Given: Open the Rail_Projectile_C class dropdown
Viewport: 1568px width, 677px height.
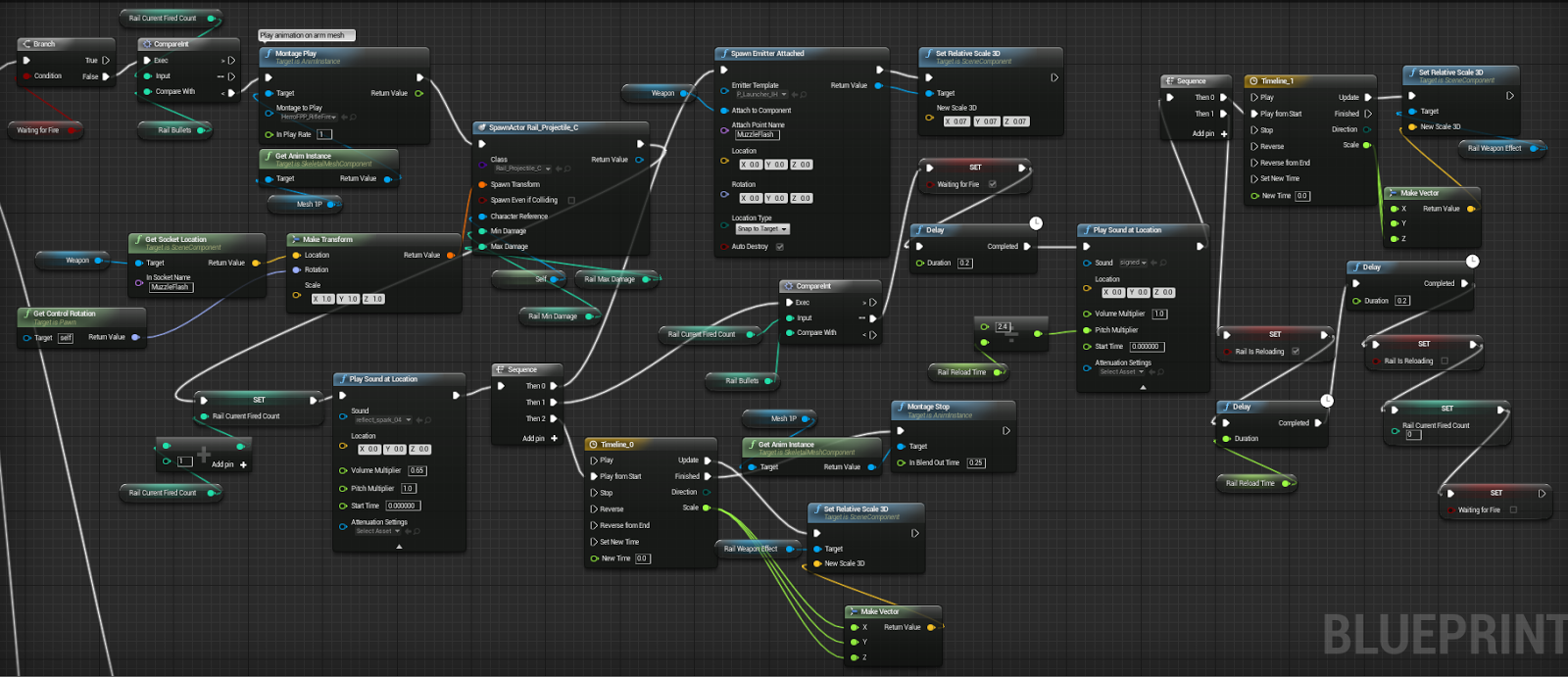Looking at the screenshot, I should (521, 169).
